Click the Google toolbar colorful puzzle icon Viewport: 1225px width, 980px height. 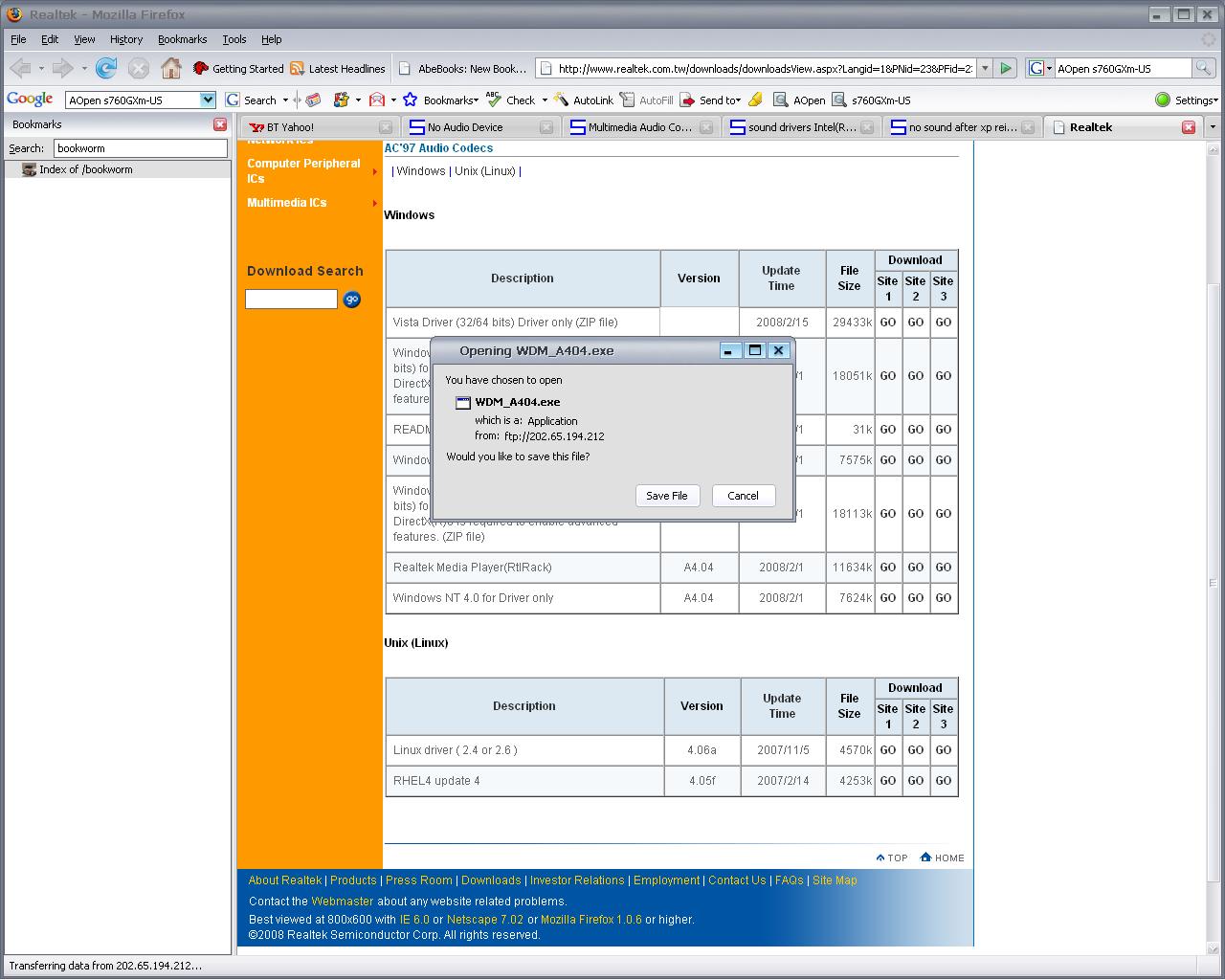pyautogui.click(x=341, y=100)
